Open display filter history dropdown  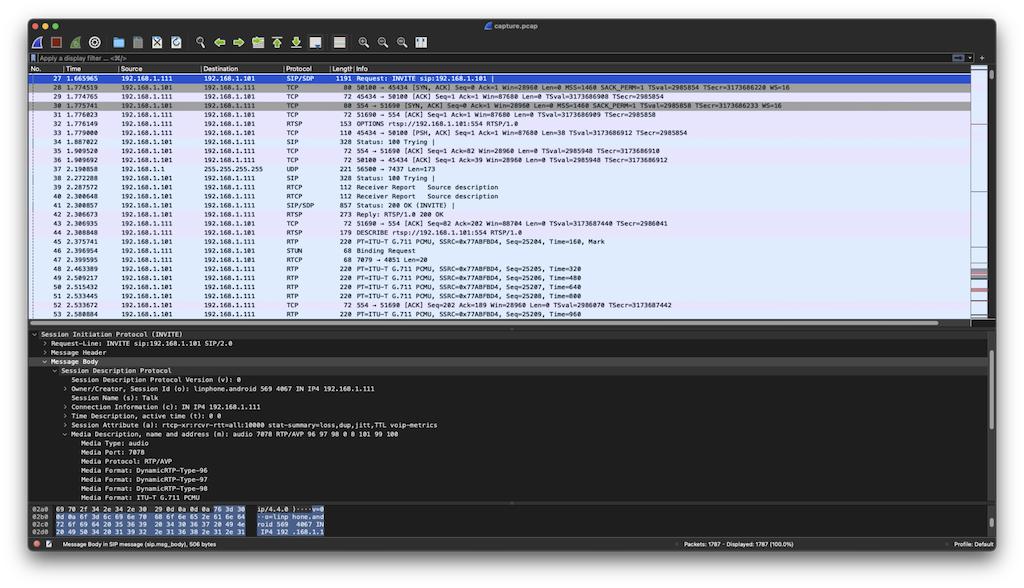pyautogui.click(x=970, y=58)
